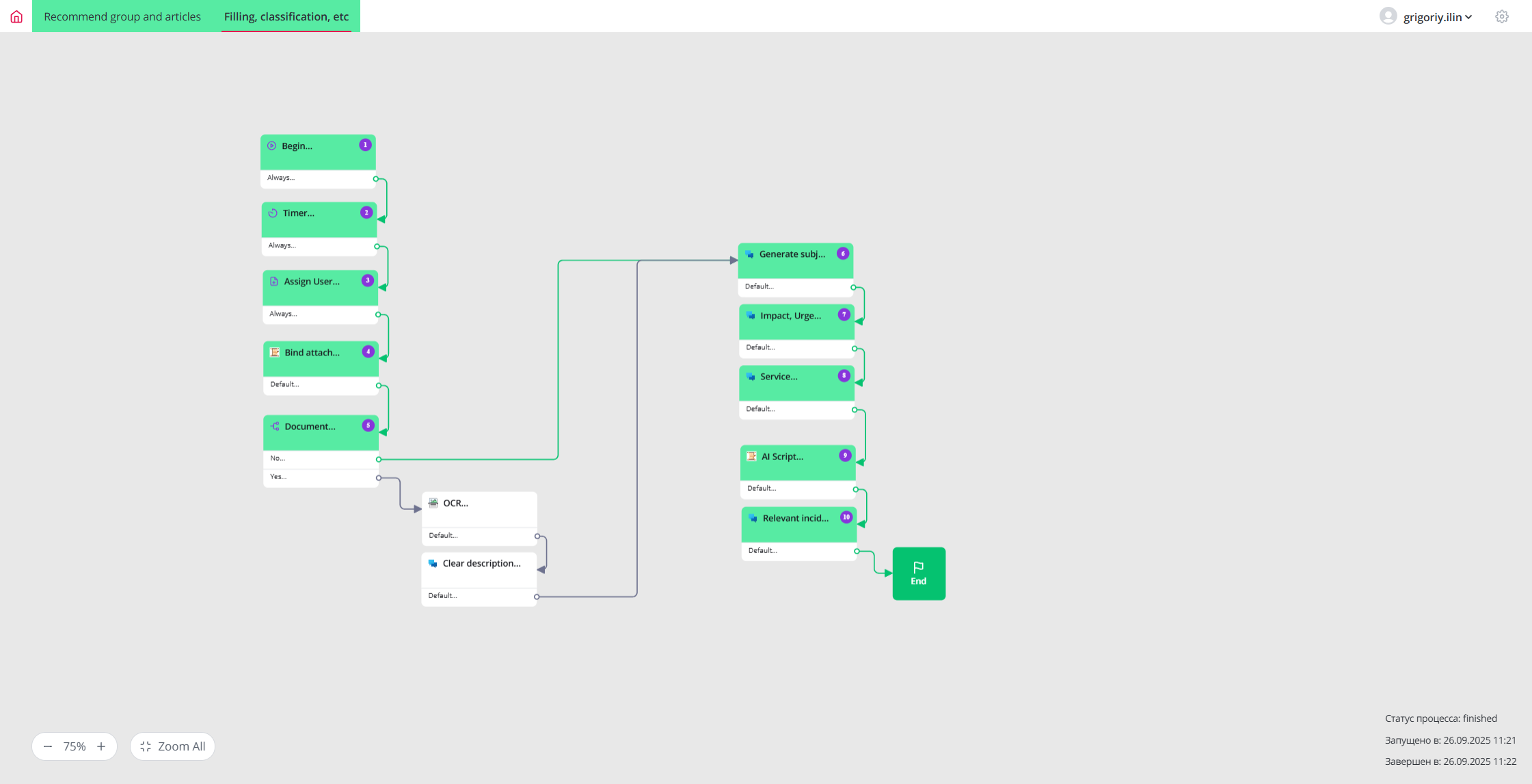Click step badge 10 on Relevant incid

tap(846, 517)
